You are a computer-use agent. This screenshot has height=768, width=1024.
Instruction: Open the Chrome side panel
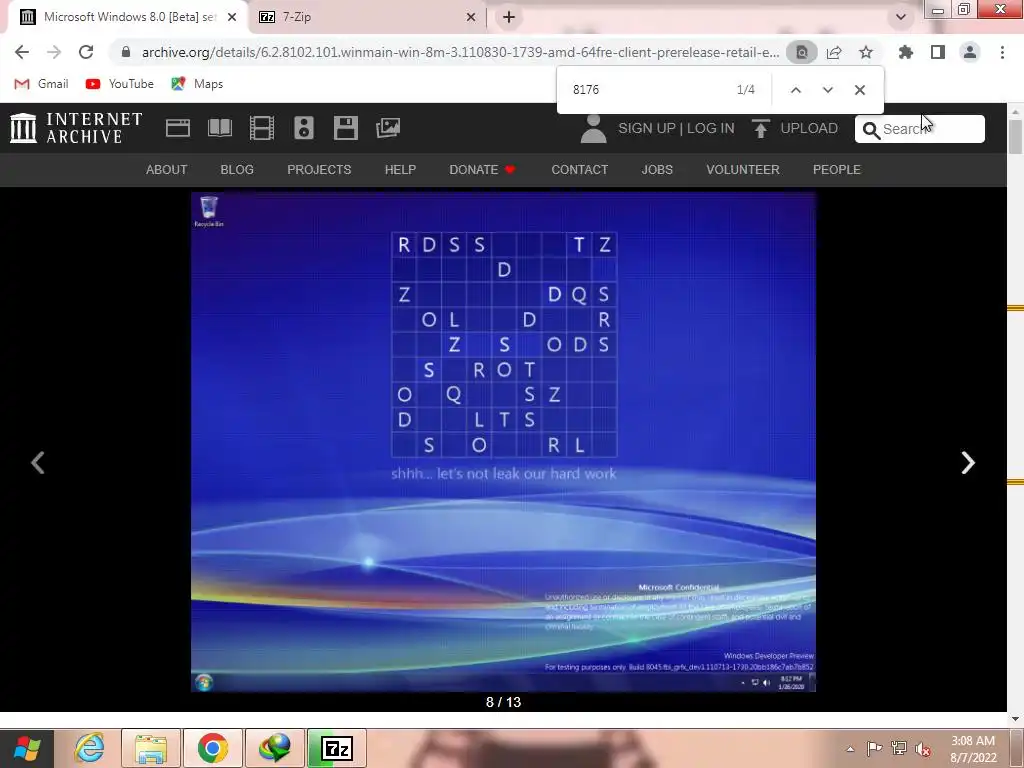coord(938,52)
